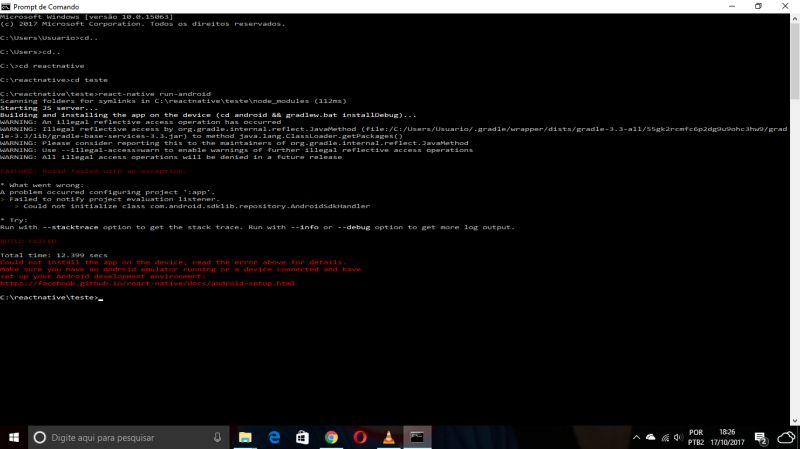Click the '* Try:' line
The height and width of the screenshot is (449, 800).
pyautogui.click(x=14, y=220)
